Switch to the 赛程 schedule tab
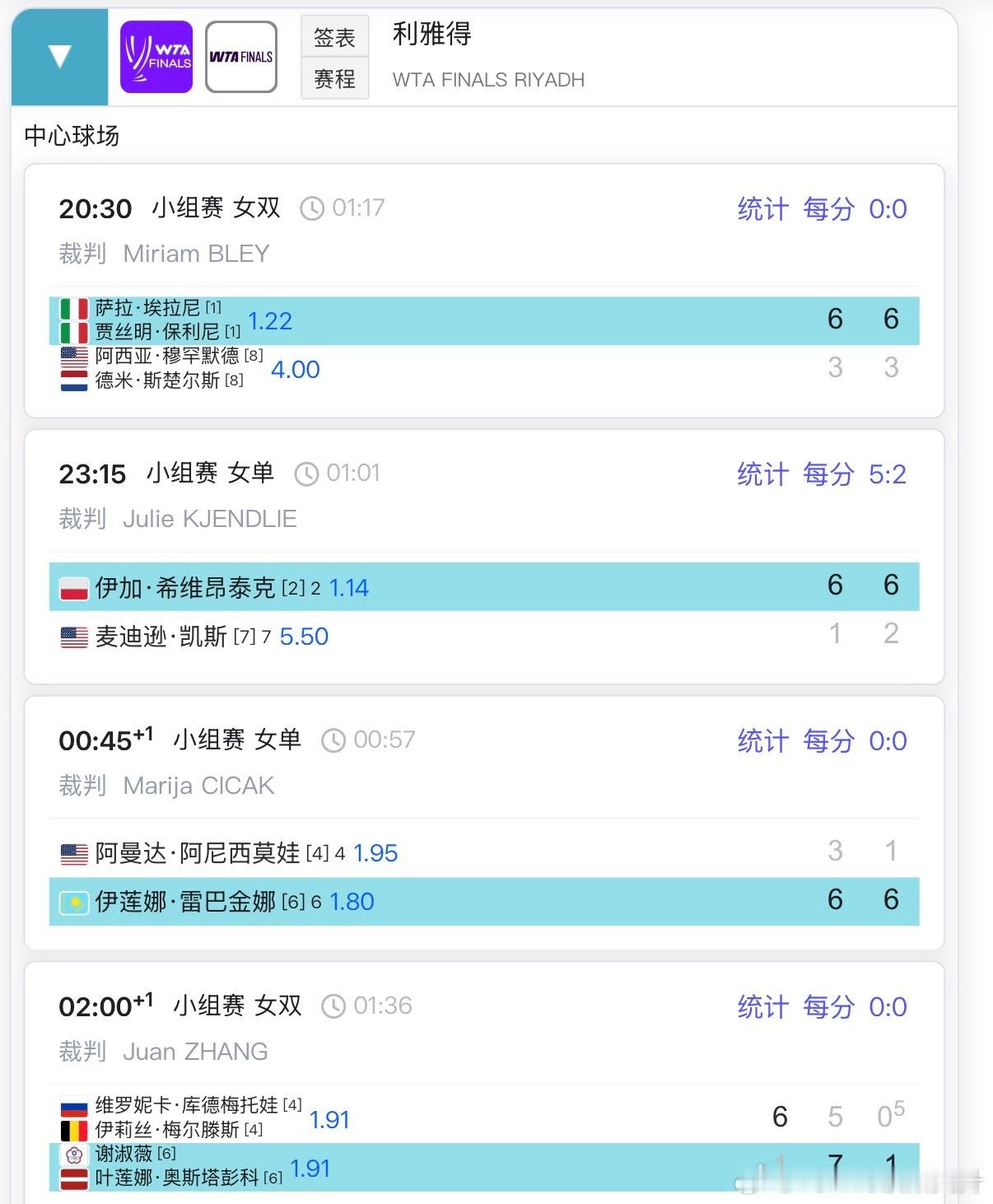The image size is (993, 1204). 334,79
